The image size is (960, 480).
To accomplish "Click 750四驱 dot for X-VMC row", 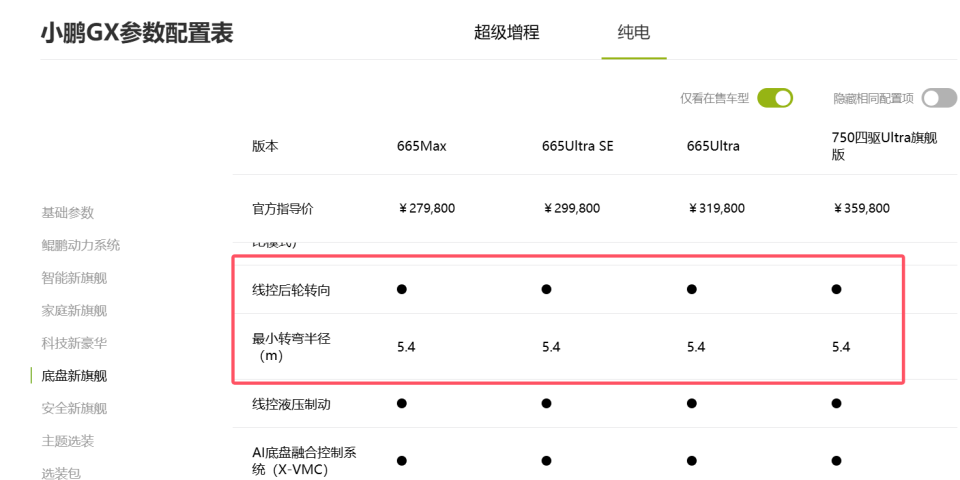I will pos(836,460).
